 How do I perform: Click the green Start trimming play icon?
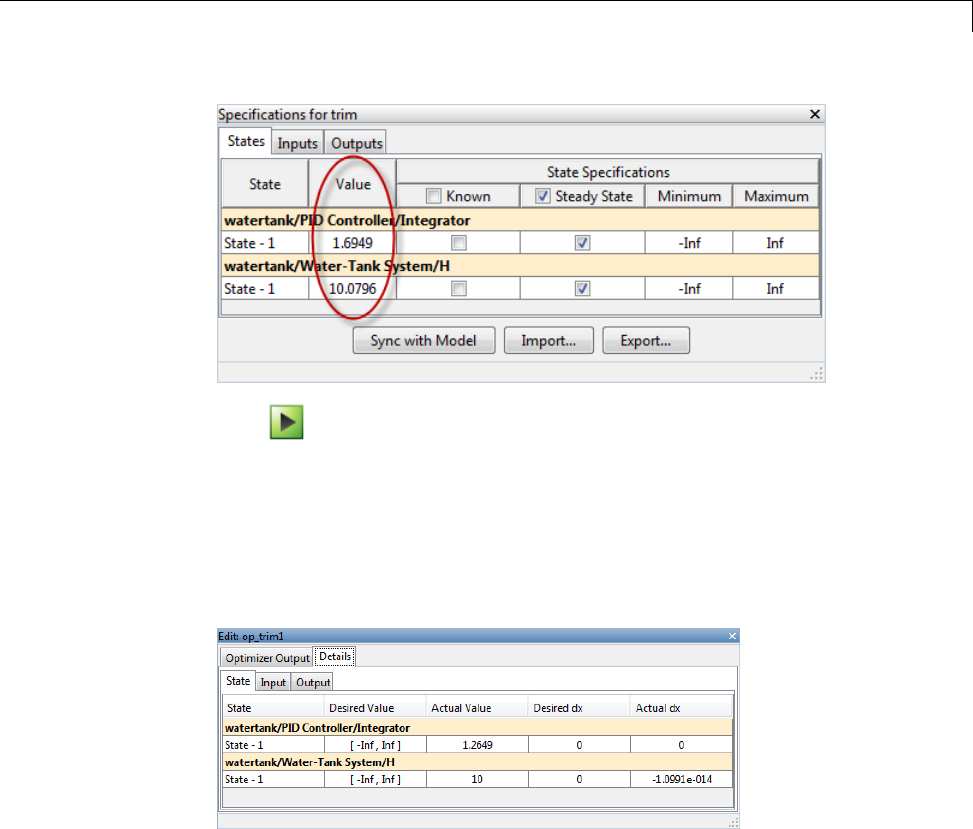coord(287,422)
